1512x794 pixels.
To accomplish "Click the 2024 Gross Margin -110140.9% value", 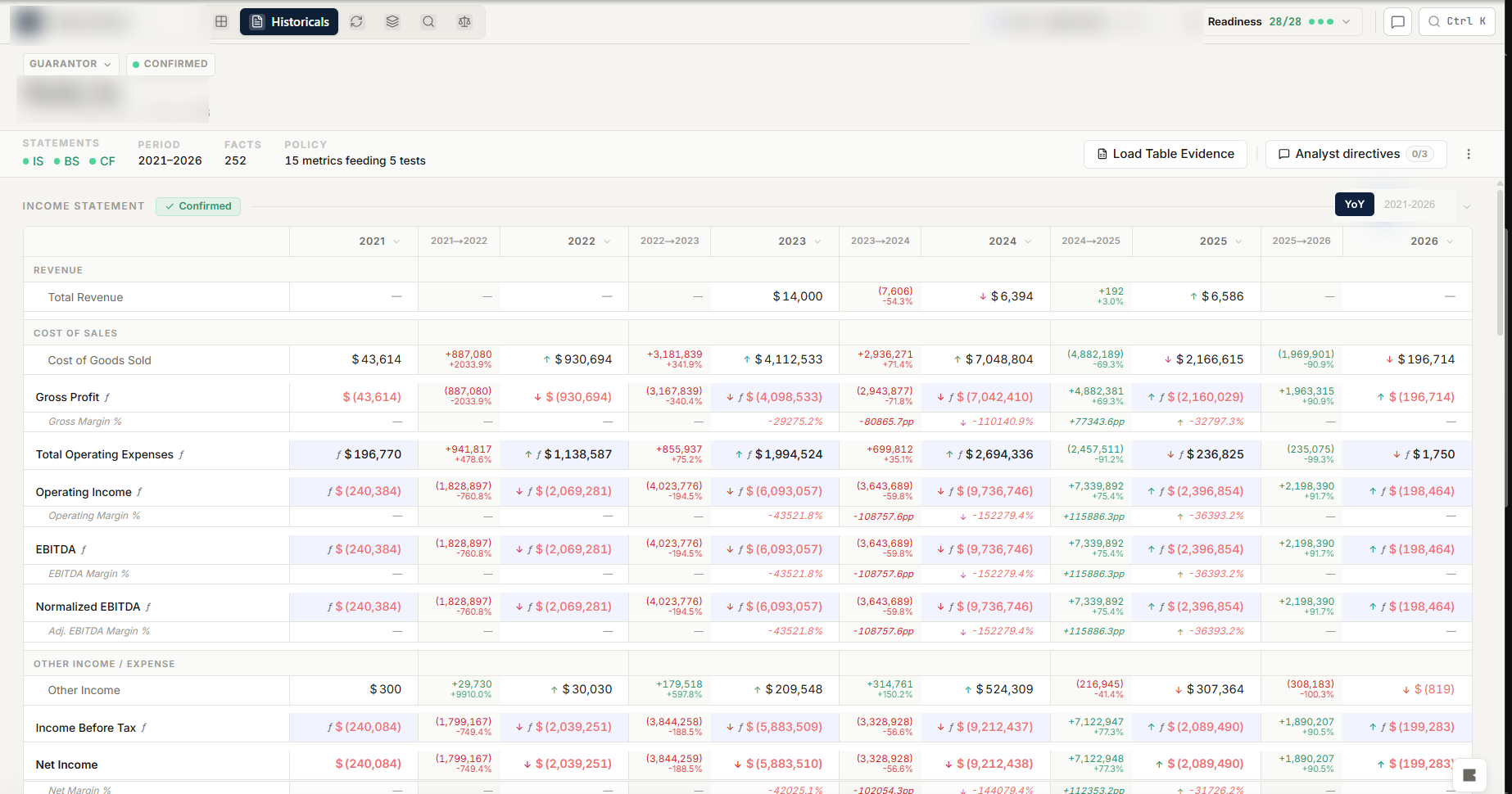I will tap(1003, 422).
